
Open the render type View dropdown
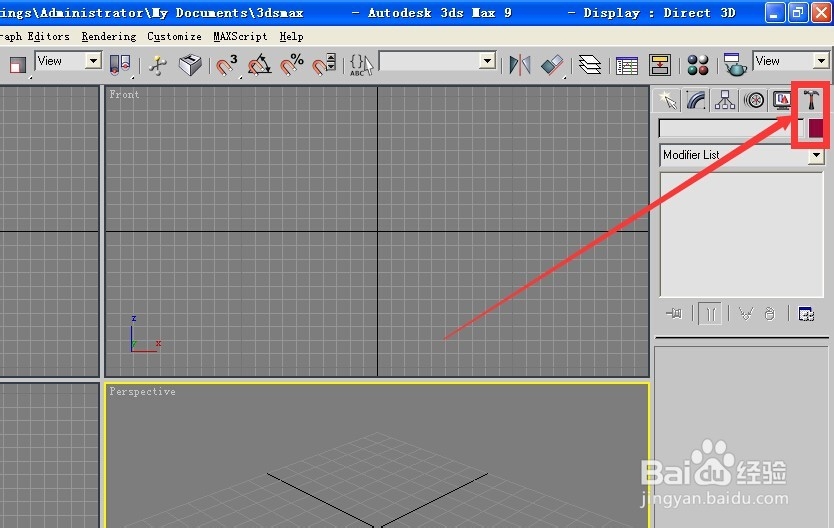(x=790, y=61)
